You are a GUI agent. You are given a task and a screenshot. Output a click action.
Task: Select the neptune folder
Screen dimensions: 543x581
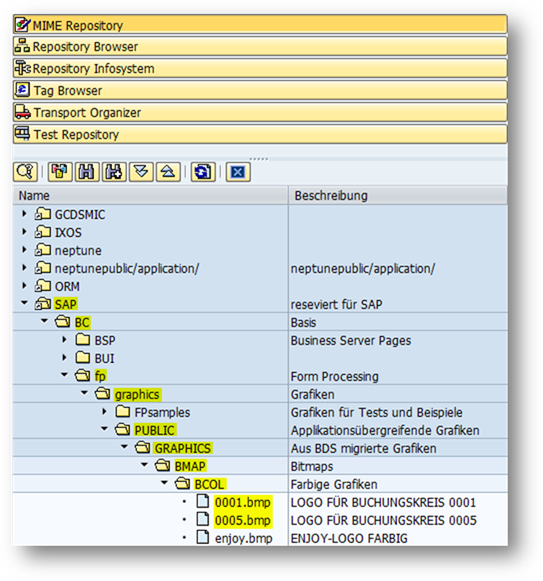click(x=78, y=250)
